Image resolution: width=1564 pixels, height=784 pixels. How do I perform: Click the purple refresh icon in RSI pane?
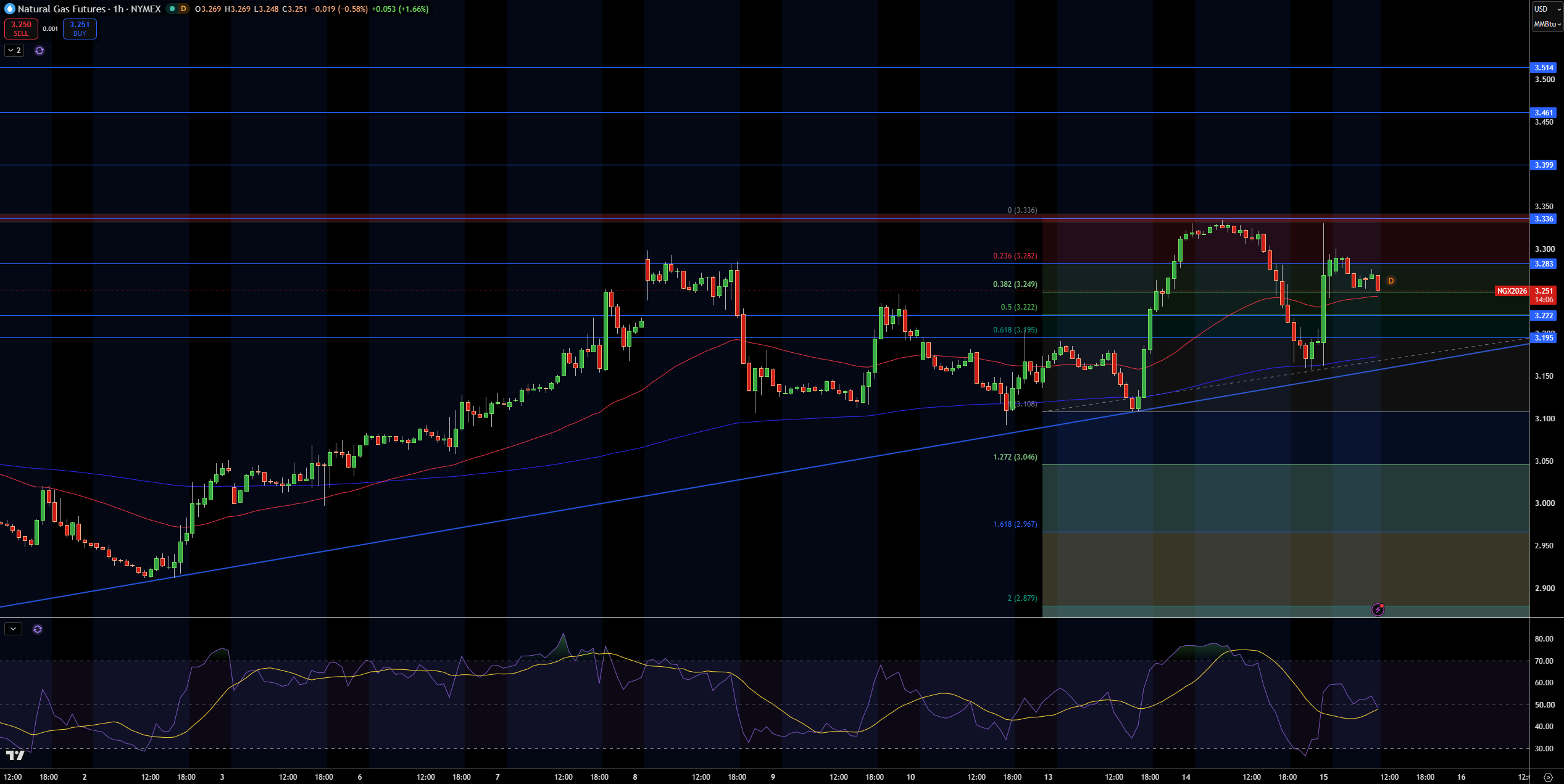[38, 629]
